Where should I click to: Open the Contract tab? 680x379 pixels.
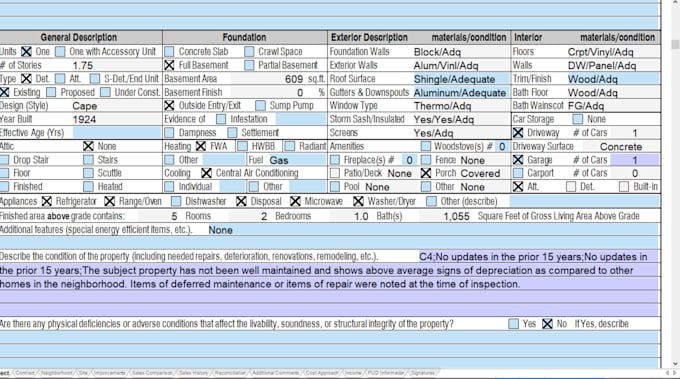click(25, 373)
